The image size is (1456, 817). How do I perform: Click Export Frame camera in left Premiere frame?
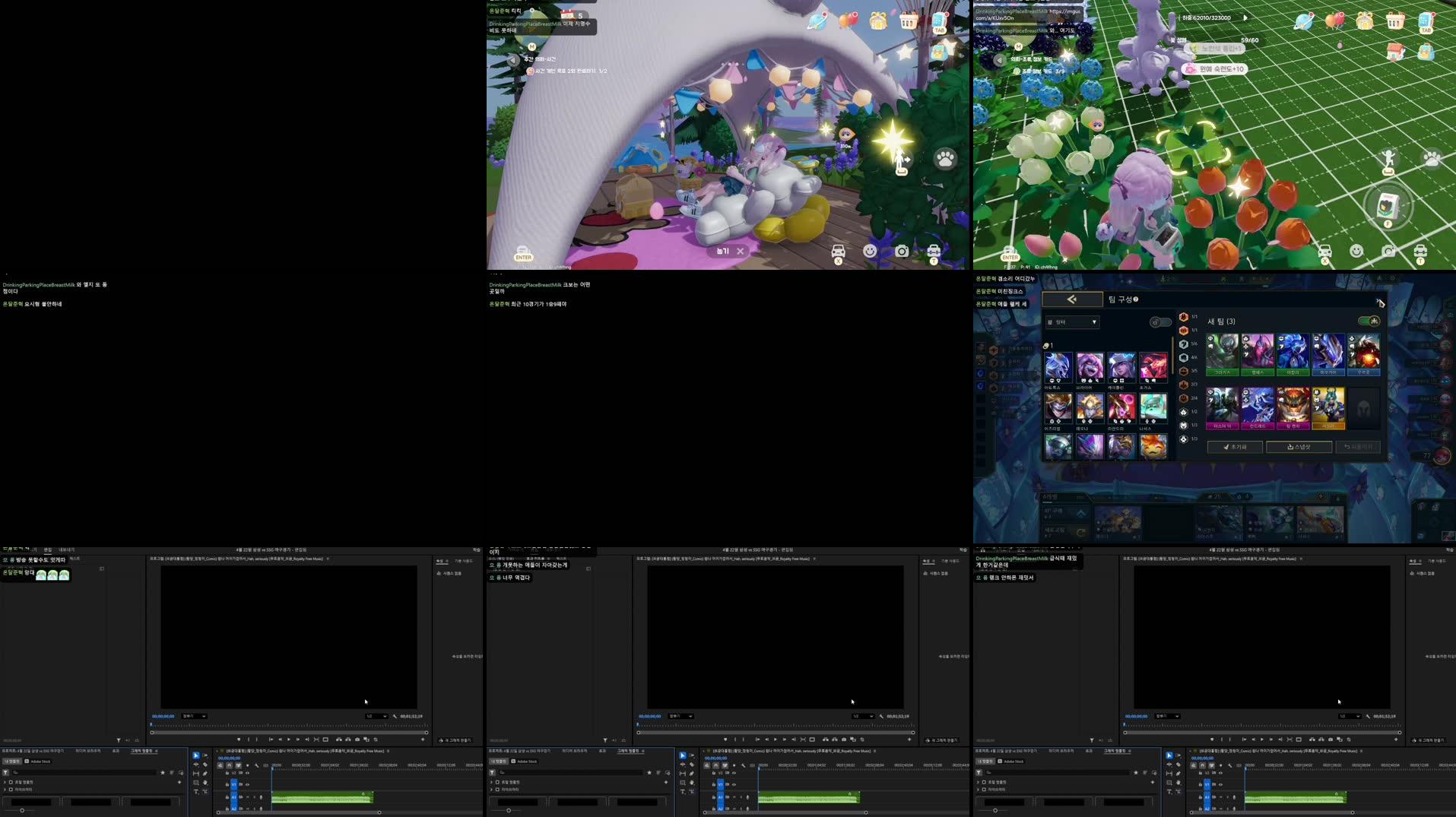(357, 739)
